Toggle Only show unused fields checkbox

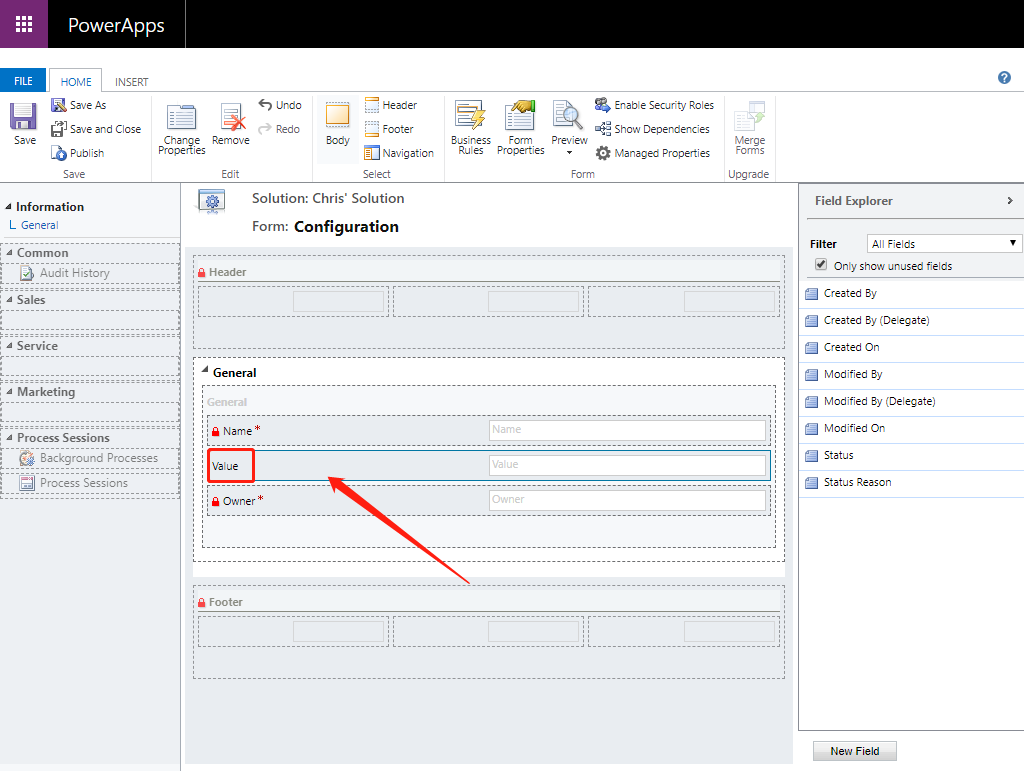pos(821,264)
